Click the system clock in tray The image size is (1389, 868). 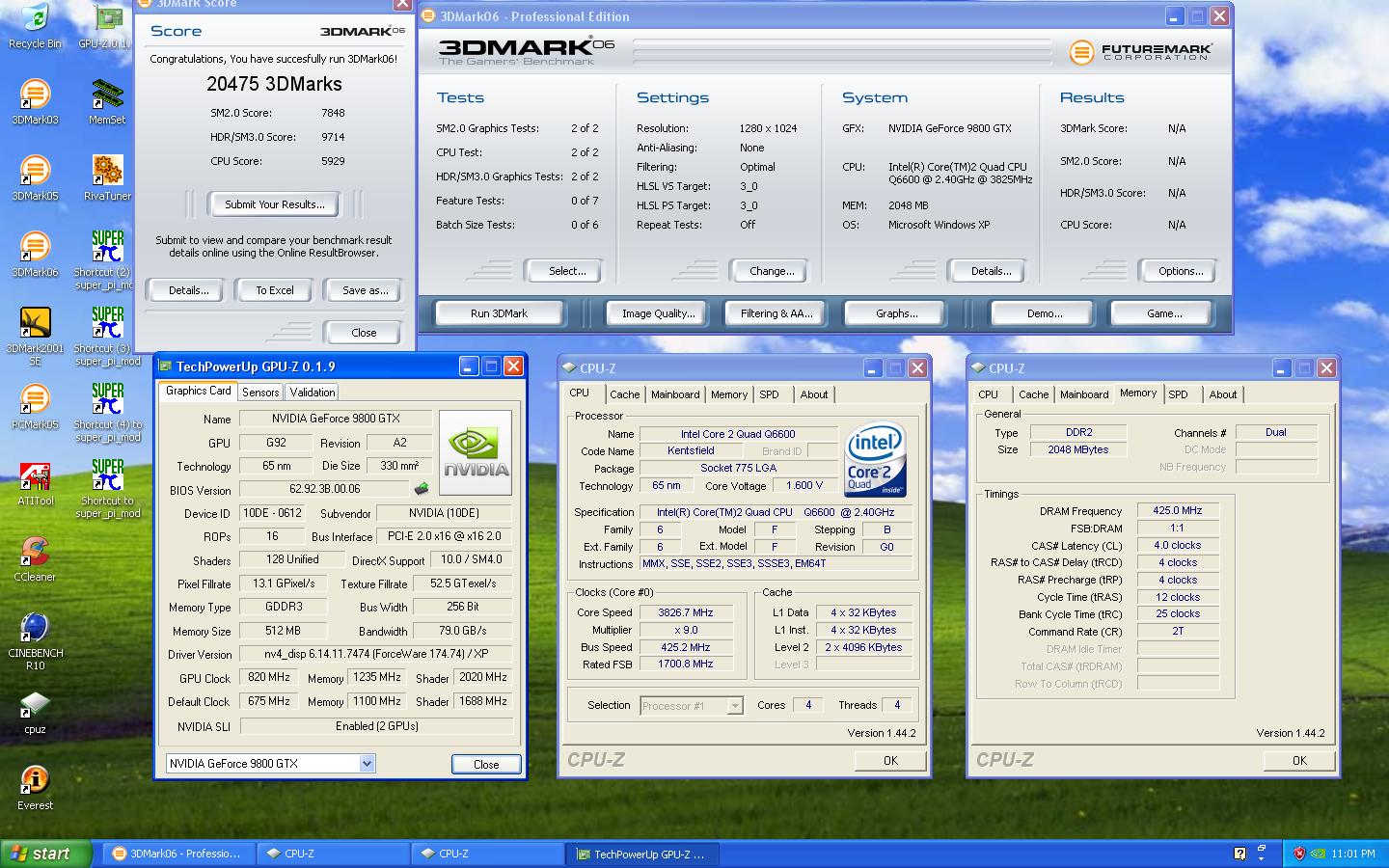click(1353, 854)
